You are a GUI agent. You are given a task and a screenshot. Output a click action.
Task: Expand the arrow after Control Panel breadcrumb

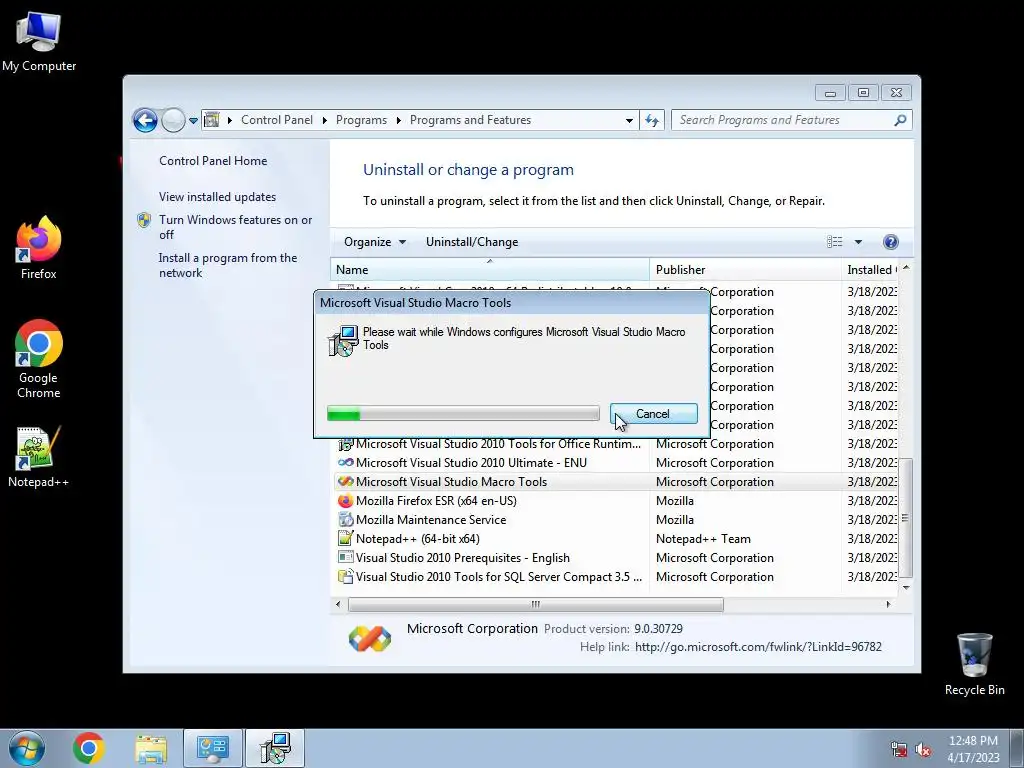coord(325,121)
